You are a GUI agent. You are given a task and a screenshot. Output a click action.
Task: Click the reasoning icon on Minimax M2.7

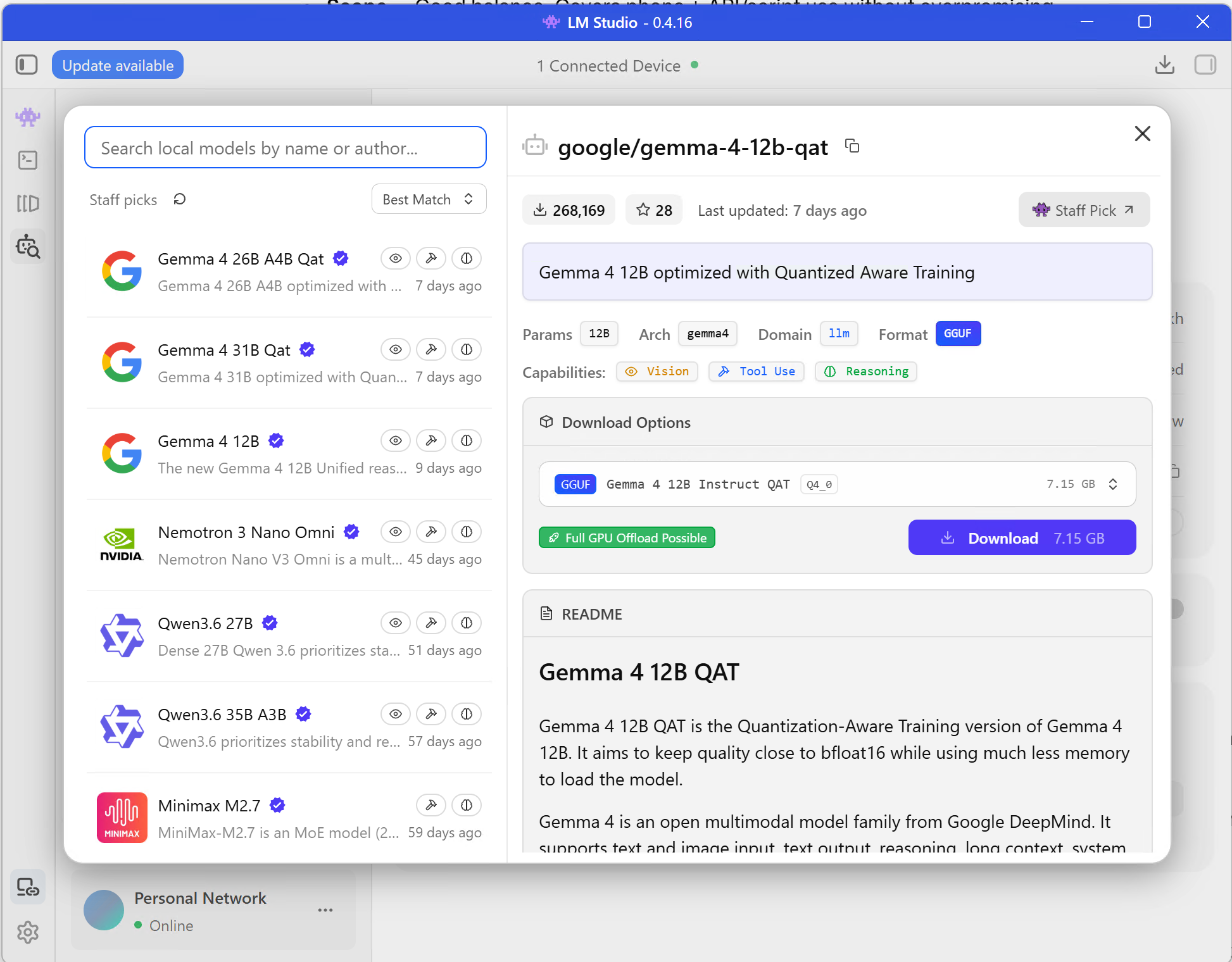point(467,805)
